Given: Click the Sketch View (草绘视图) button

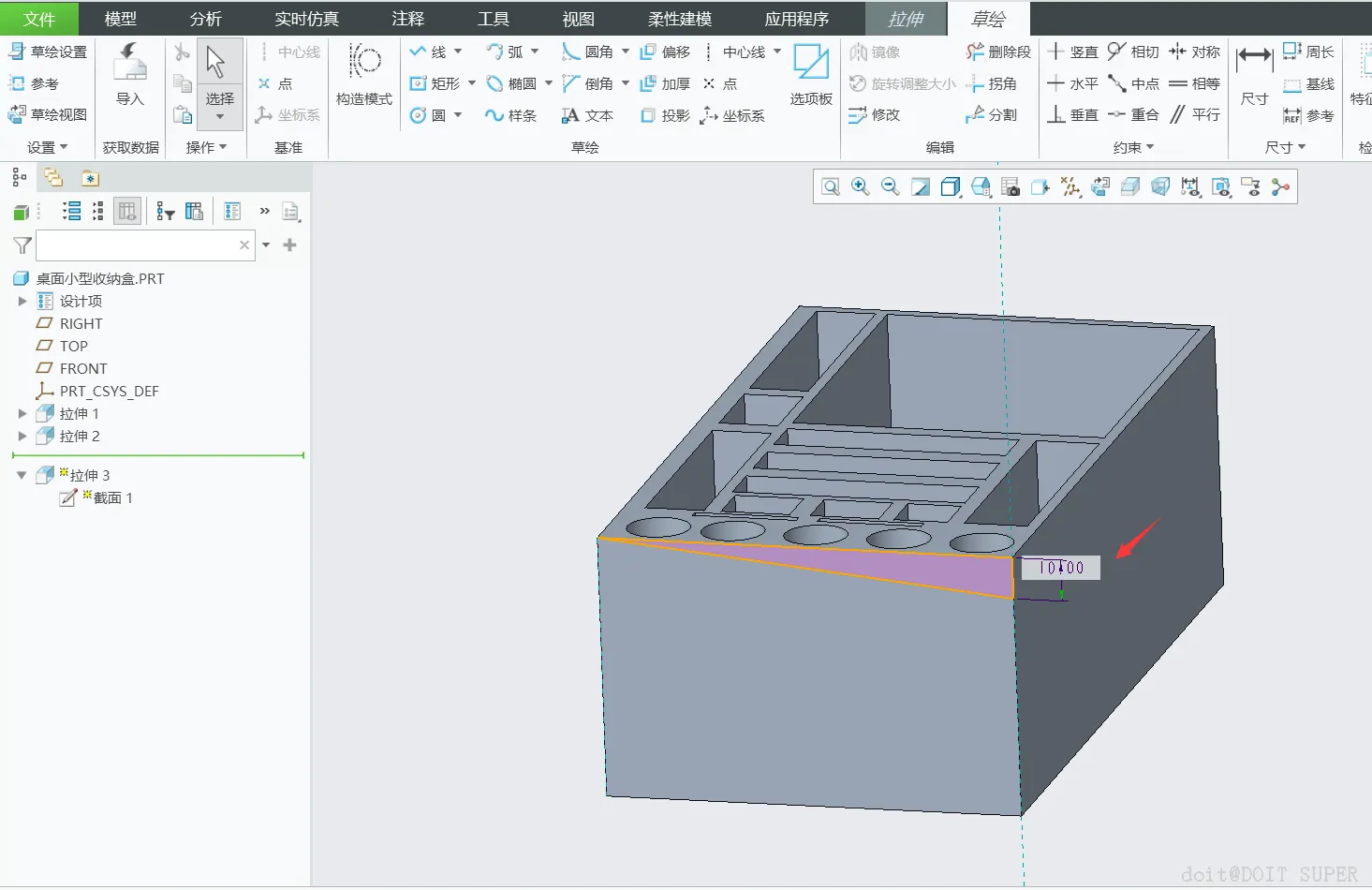Looking at the screenshot, I should point(48,114).
